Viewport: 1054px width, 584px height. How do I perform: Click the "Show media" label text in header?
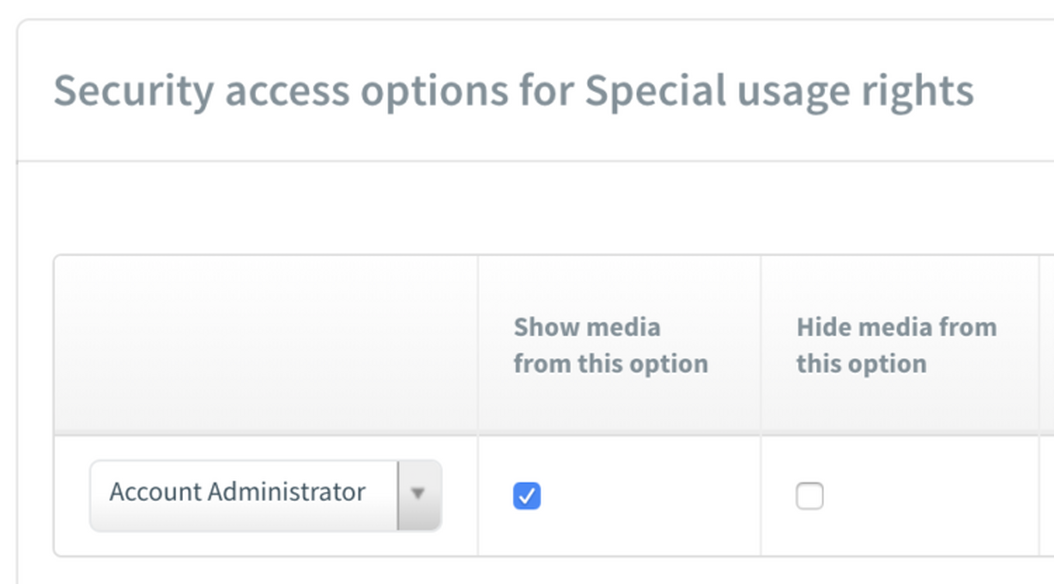[x=587, y=327]
